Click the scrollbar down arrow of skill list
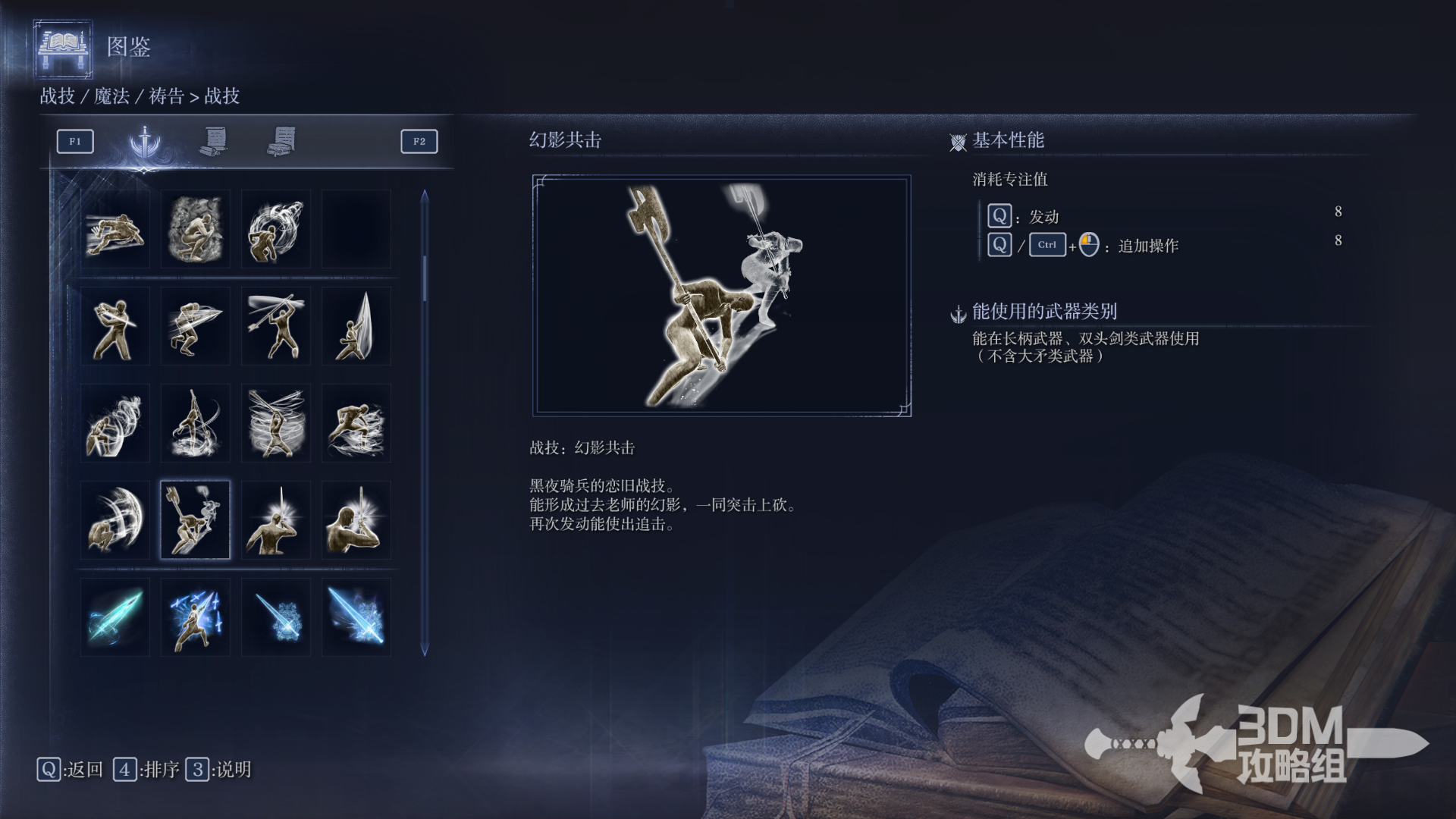The height and width of the screenshot is (819, 1456). [x=425, y=650]
